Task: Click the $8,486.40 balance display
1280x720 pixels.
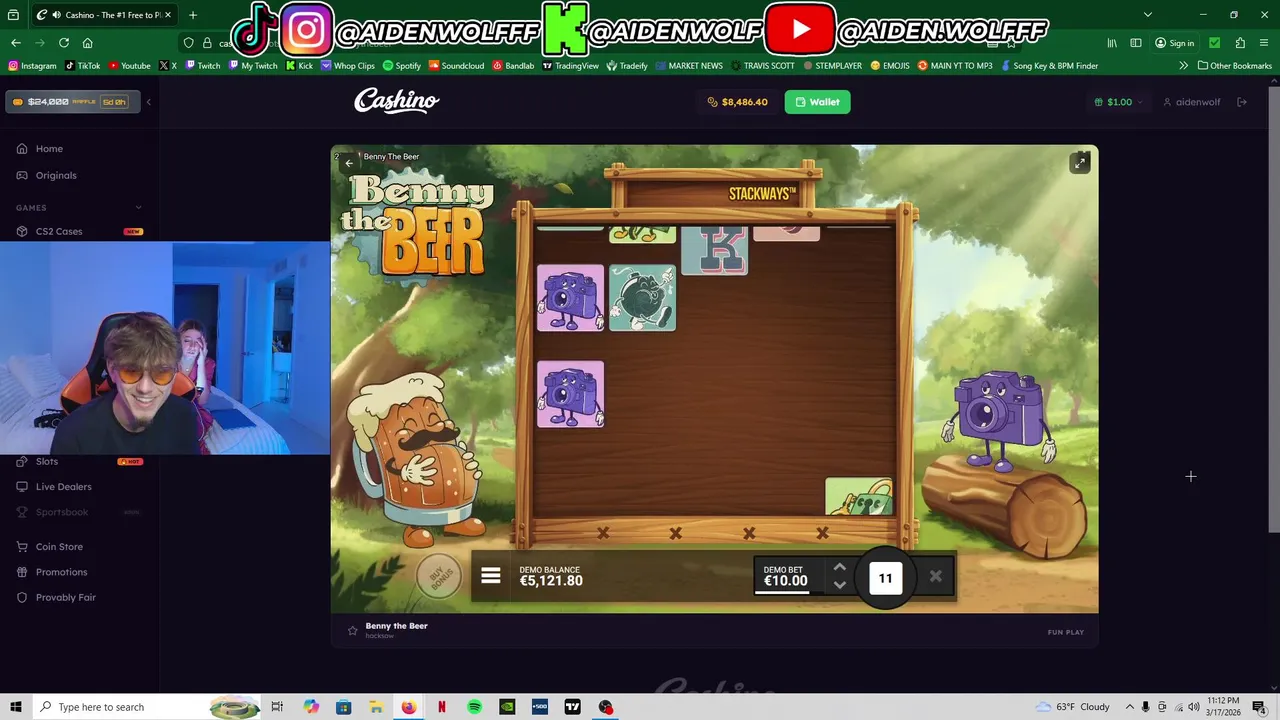Action: (x=737, y=102)
